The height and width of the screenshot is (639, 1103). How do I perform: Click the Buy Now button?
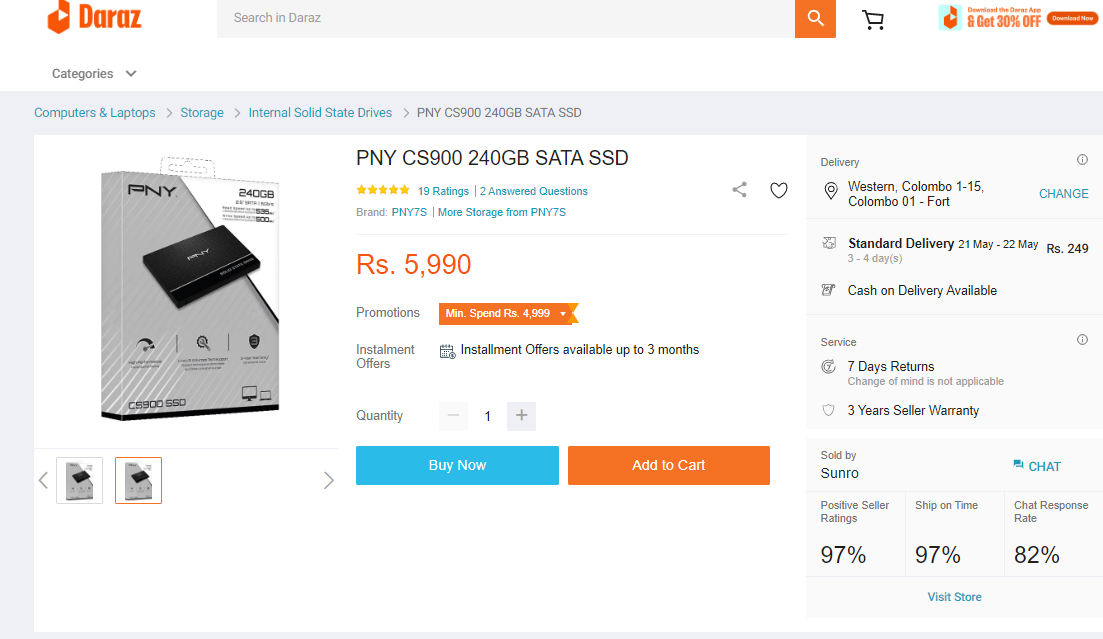[457, 465]
